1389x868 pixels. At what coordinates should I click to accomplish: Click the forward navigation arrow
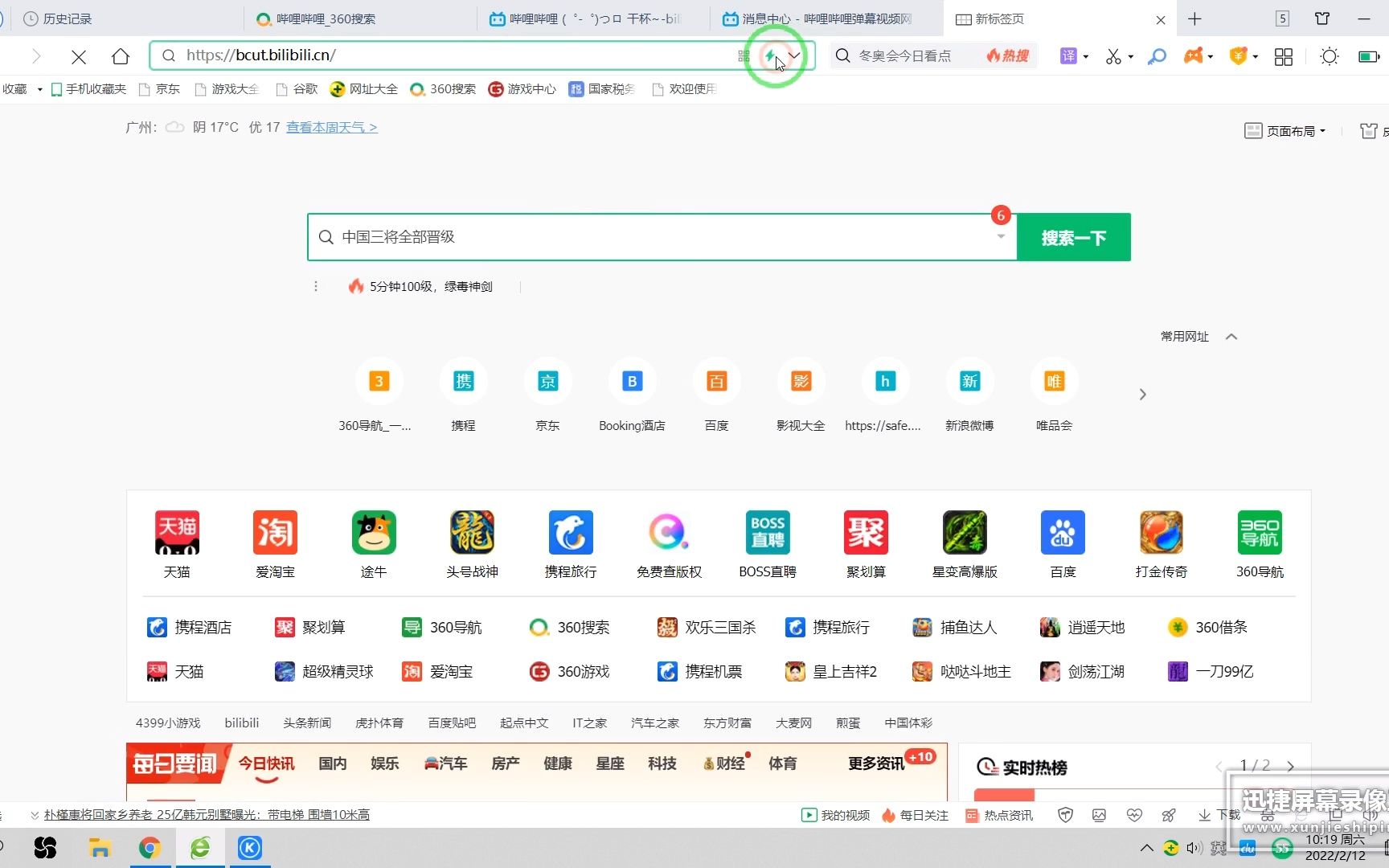coord(36,56)
